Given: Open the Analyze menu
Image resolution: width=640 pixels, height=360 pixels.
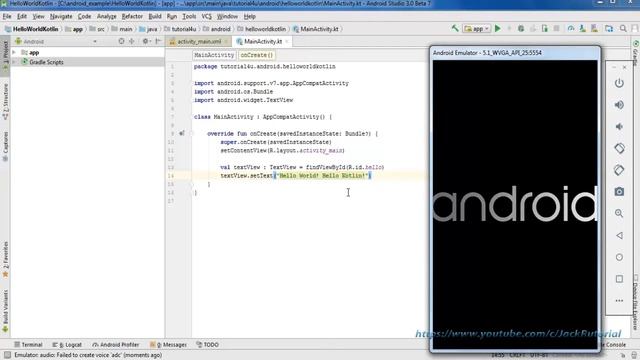Looking at the screenshot, I should (x=107, y=16).
